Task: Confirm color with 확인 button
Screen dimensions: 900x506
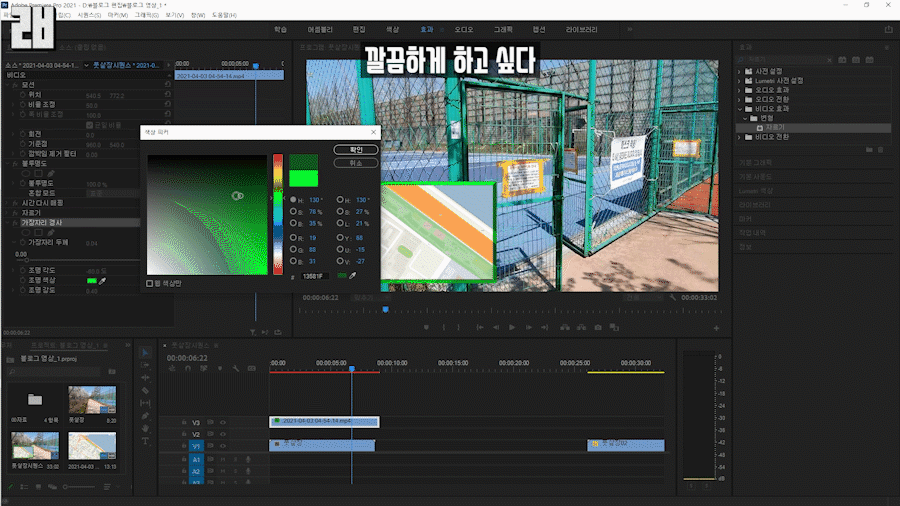Action: pyautogui.click(x=356, y=150)
